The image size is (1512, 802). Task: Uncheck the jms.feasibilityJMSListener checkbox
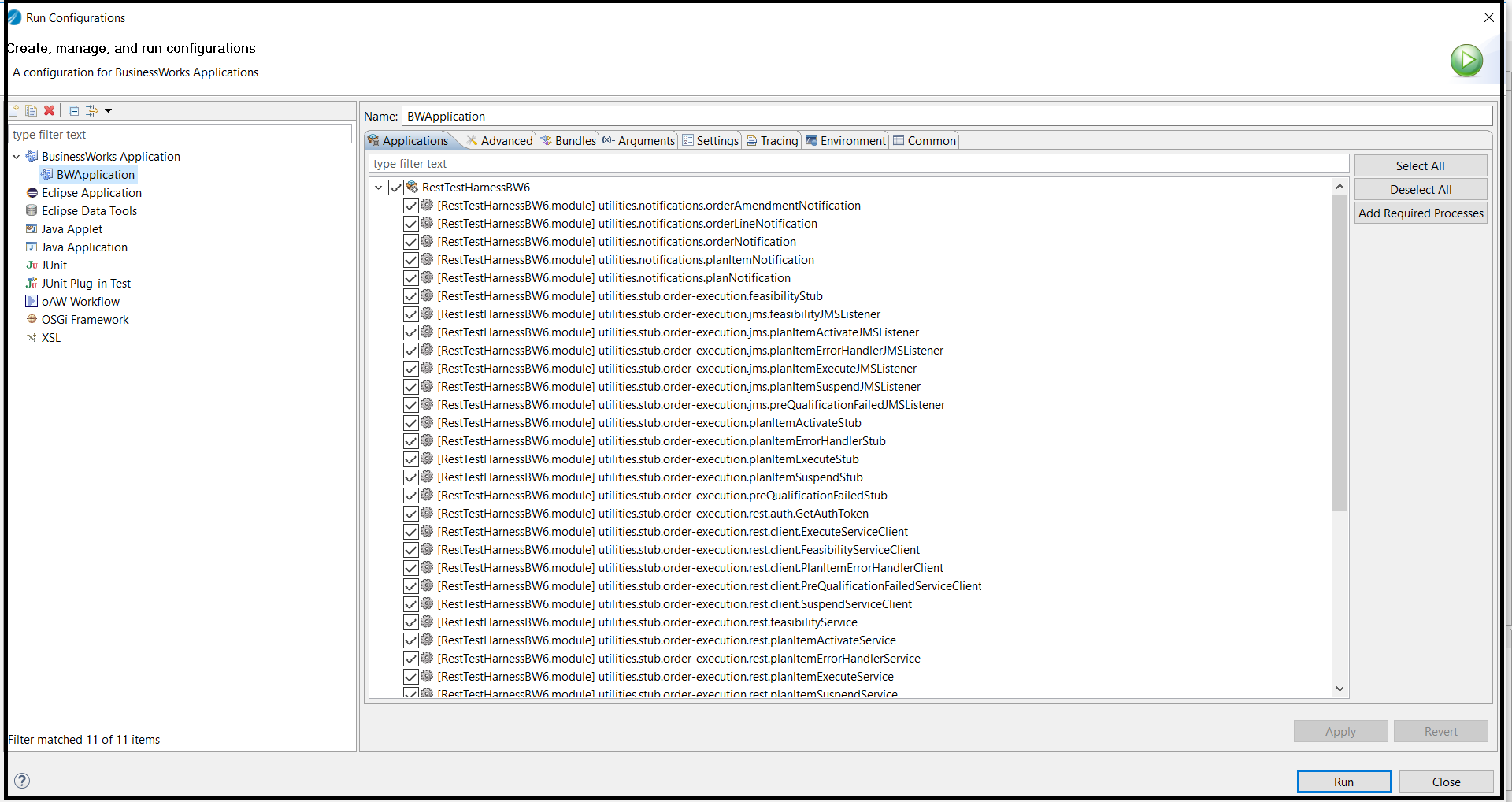coord(410,314)
